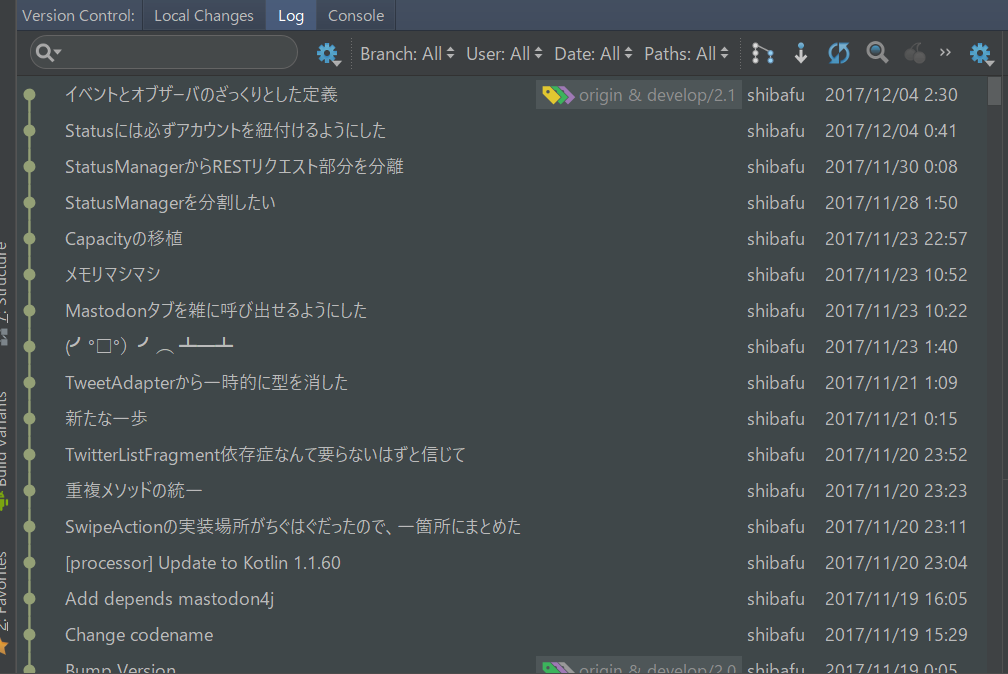Switch to the Local Changes tab

[204, 15]
